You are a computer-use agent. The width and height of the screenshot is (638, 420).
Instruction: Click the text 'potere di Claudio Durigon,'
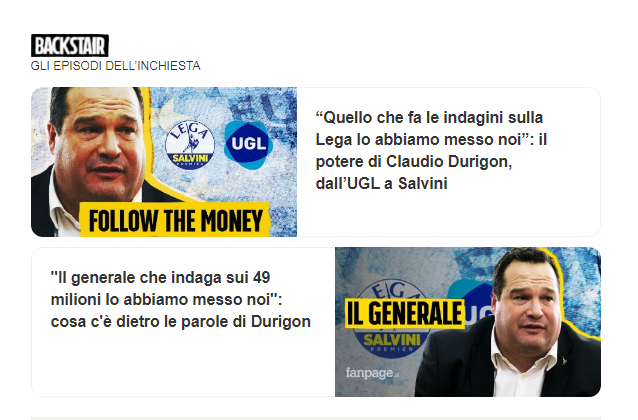[x=414, y=161]
